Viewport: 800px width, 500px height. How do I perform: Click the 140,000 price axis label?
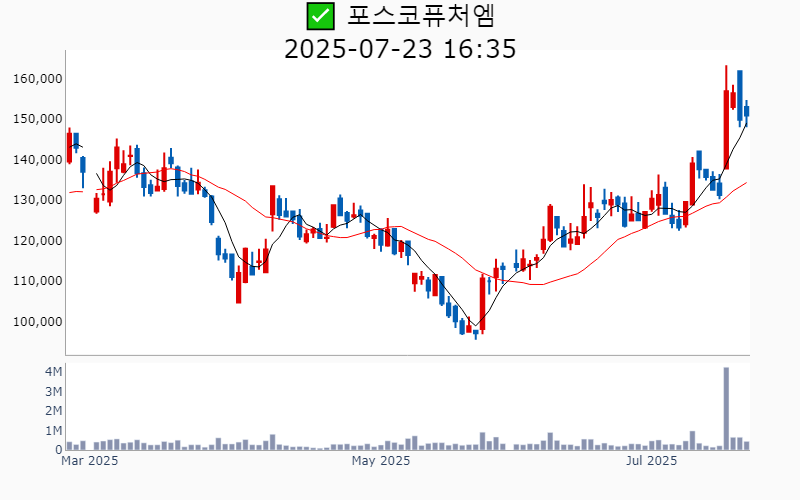click(38, 160)
